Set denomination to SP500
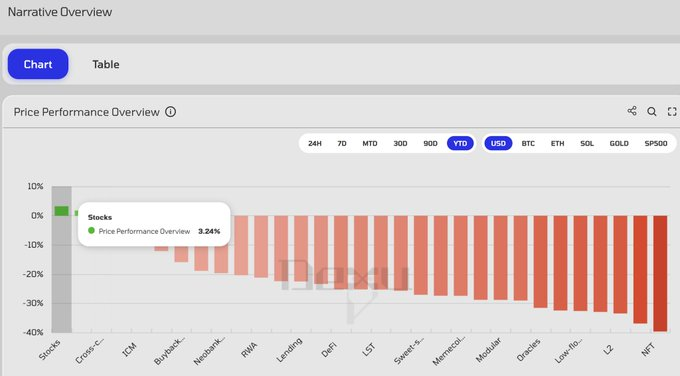The width and height of the screenshot is (680, 376). [656, 144]
